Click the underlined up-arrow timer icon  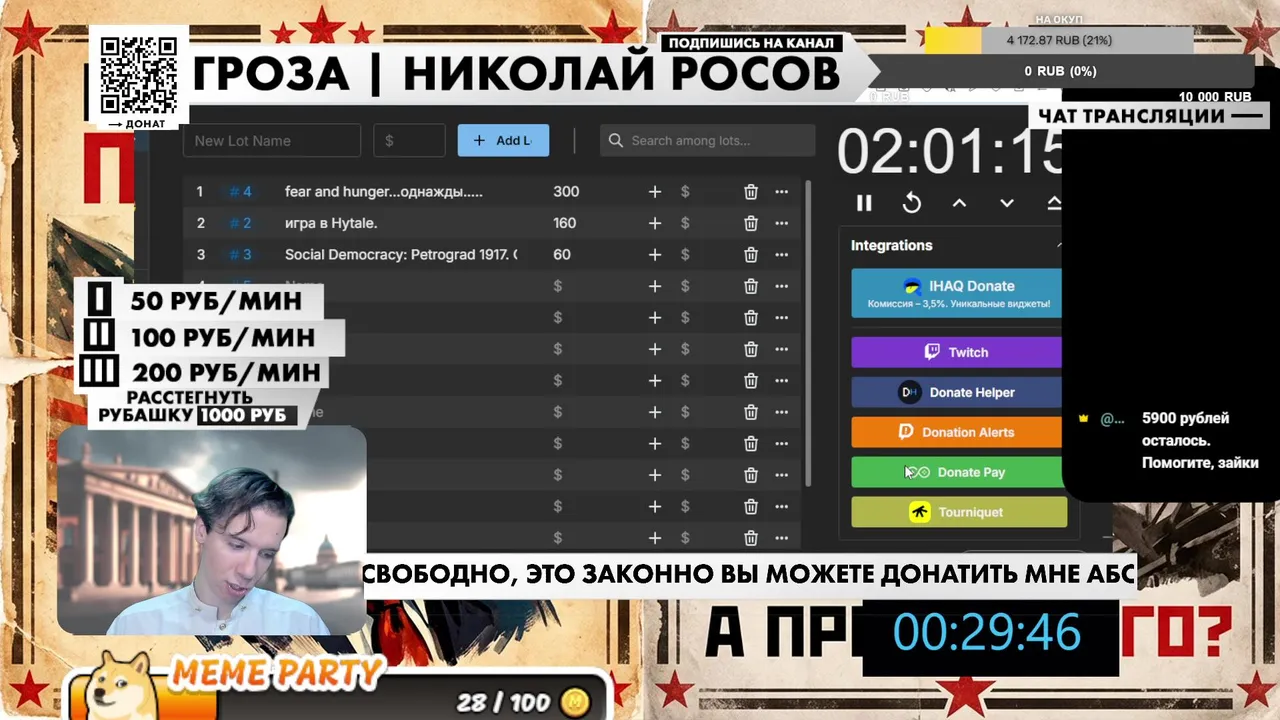(1054, 203)
